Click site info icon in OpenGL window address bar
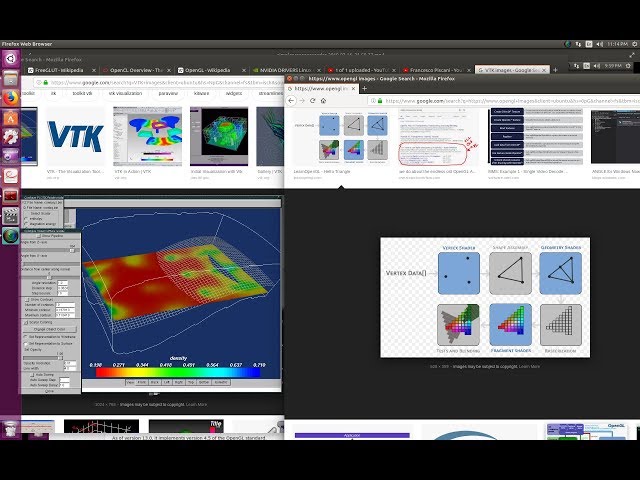The width and height of the screenshot is (640, 480). pos(373,100)
